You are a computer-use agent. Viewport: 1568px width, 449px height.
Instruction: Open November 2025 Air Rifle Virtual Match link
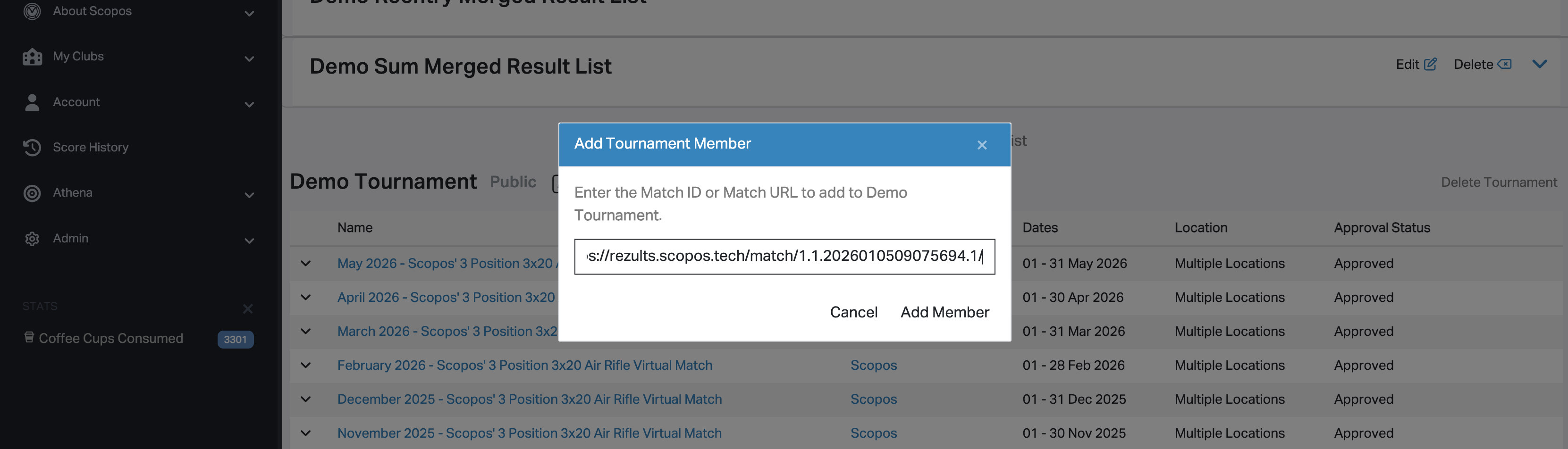click(530, 433)
